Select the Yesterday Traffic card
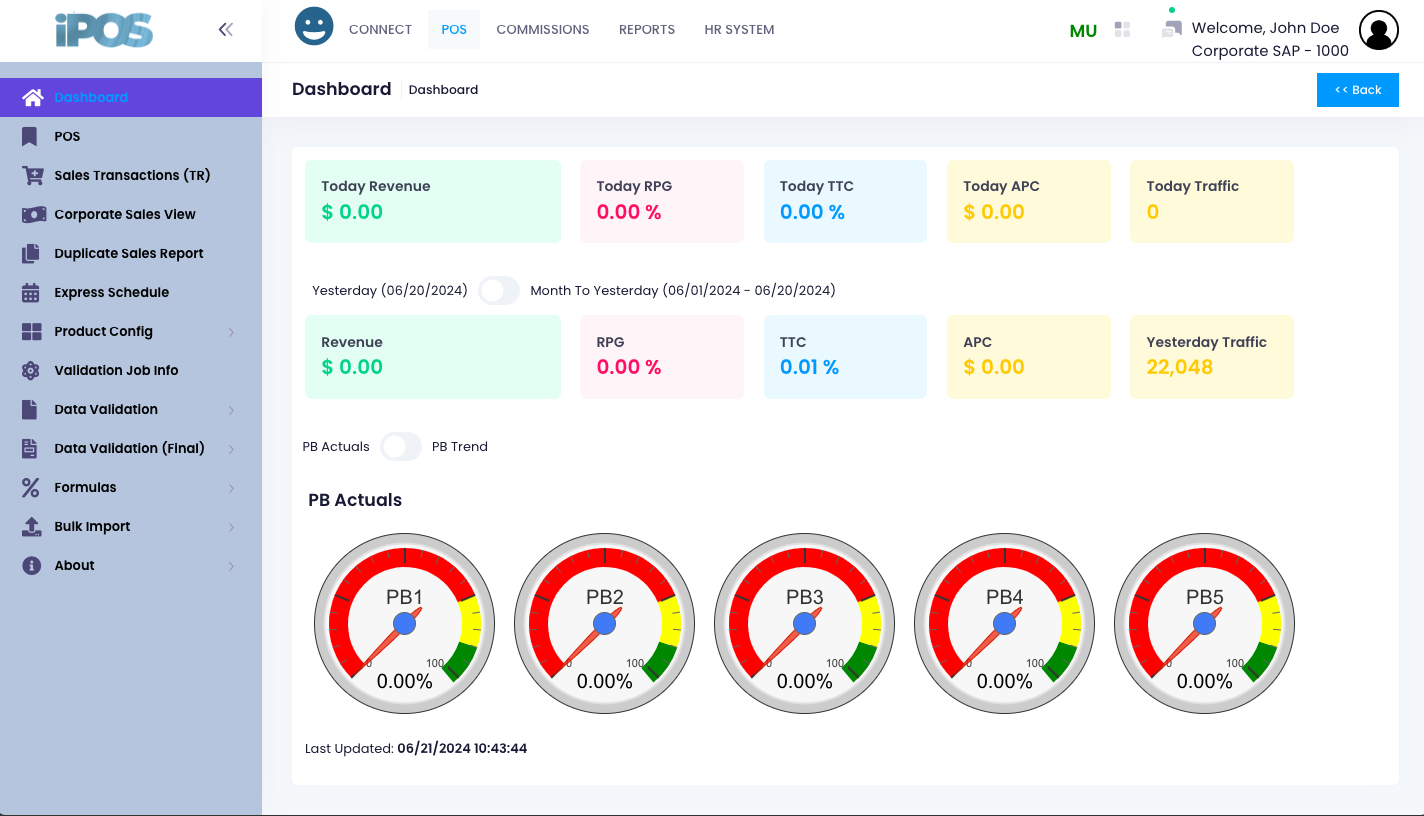Viewport: 1424px width, 816px height. (x=1211, y=357)
